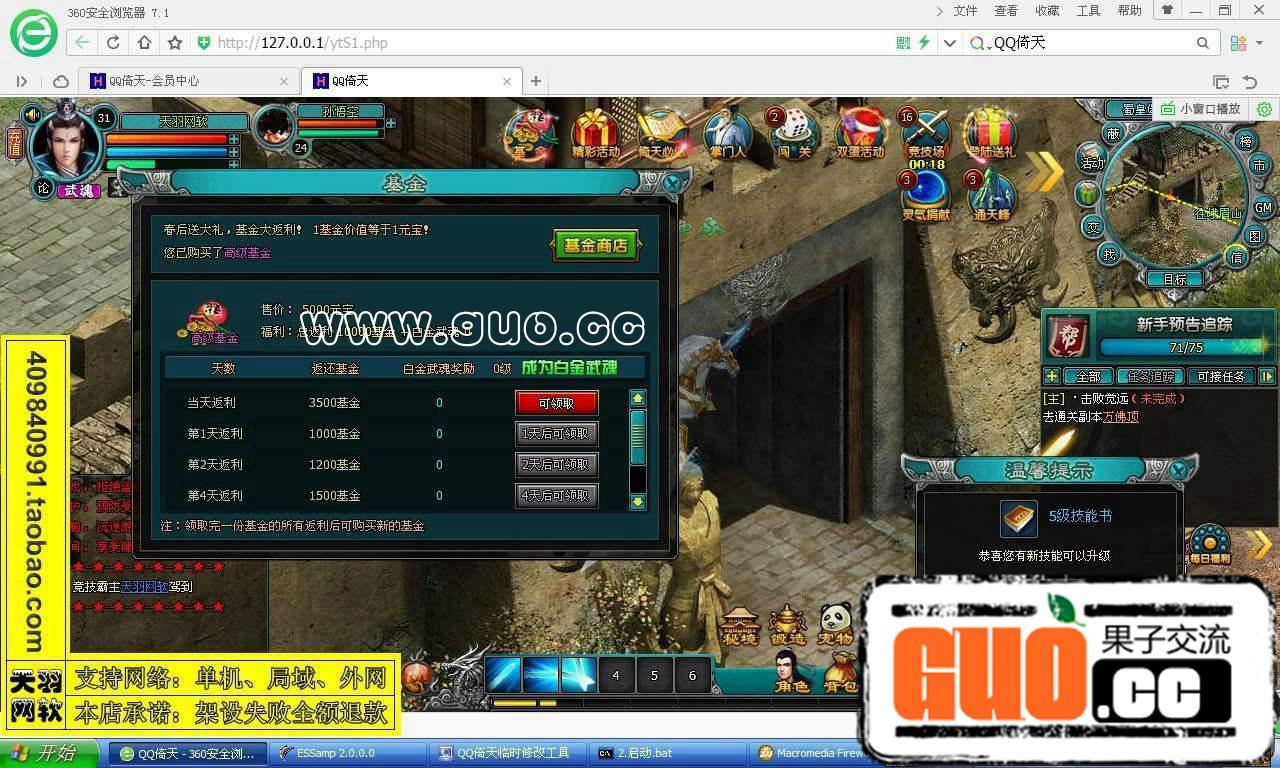Image resolution: width=1280 pixels, height=768 pixels.
Task: Click the 4天后可领取 button
Action: (557, 496)
